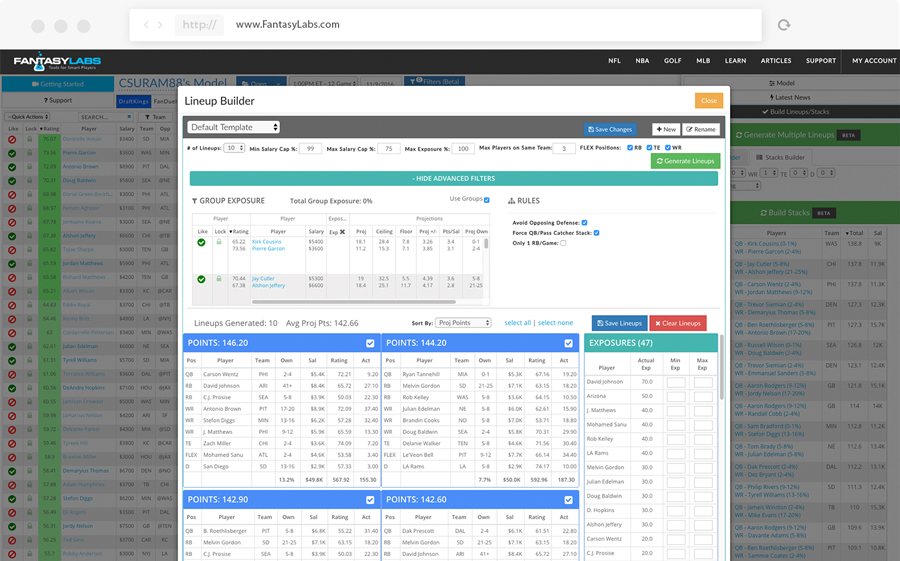Open the WR count stepper in Stacks panel
This screenshot has height=561, width=900.
point(769,173)
